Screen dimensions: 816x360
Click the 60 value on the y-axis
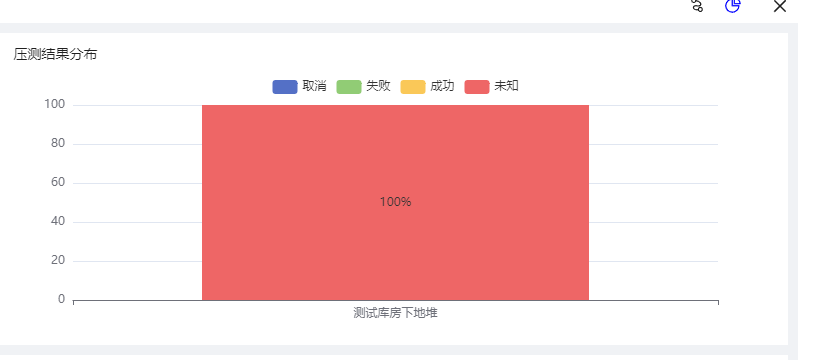click(58, 183)
